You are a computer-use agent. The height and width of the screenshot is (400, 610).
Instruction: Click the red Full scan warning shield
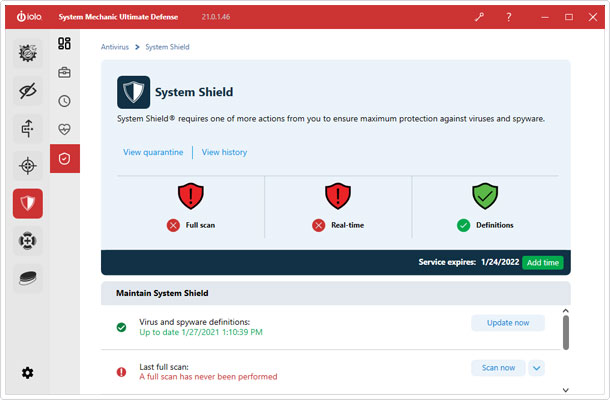tap(191, 196)
